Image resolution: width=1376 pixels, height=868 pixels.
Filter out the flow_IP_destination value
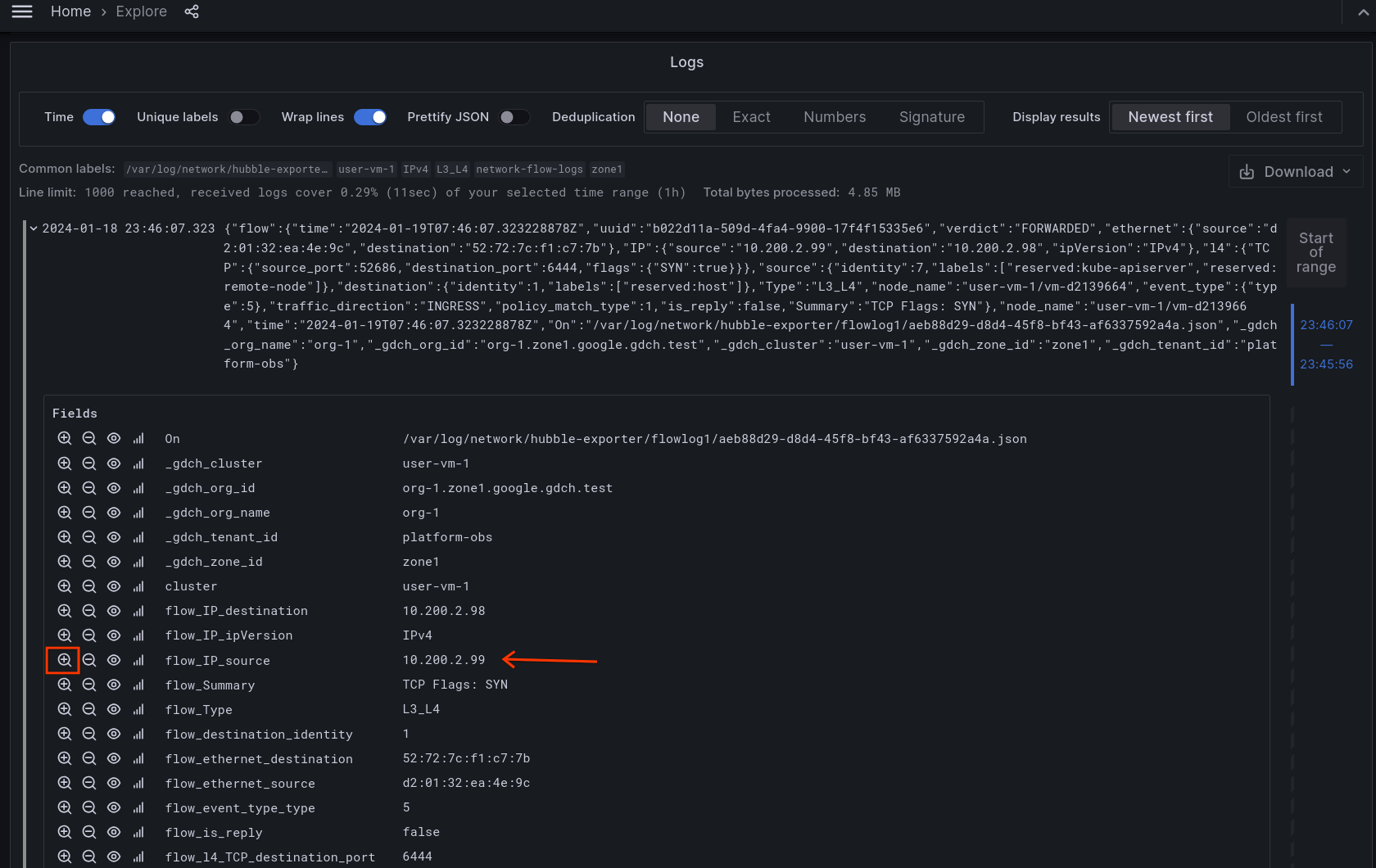pyautogui.click(x=89, y=611)
